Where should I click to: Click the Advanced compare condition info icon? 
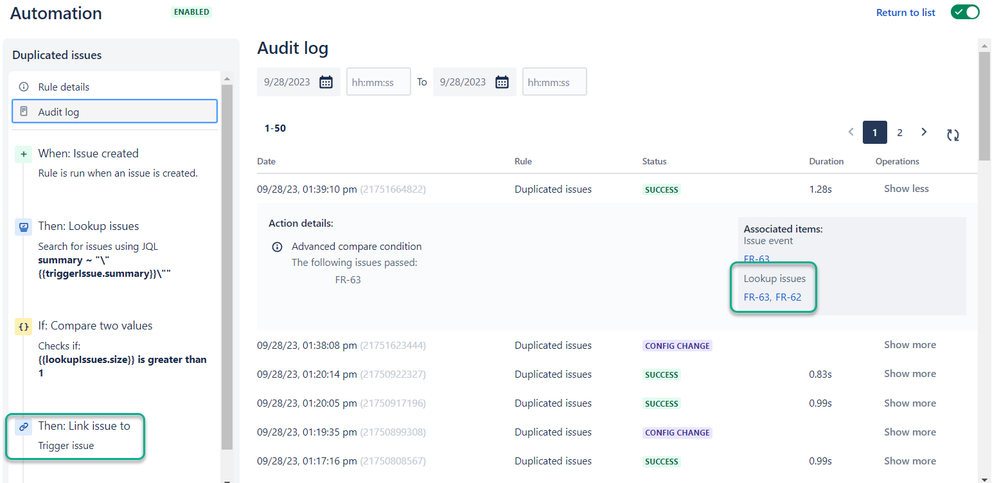277,247
